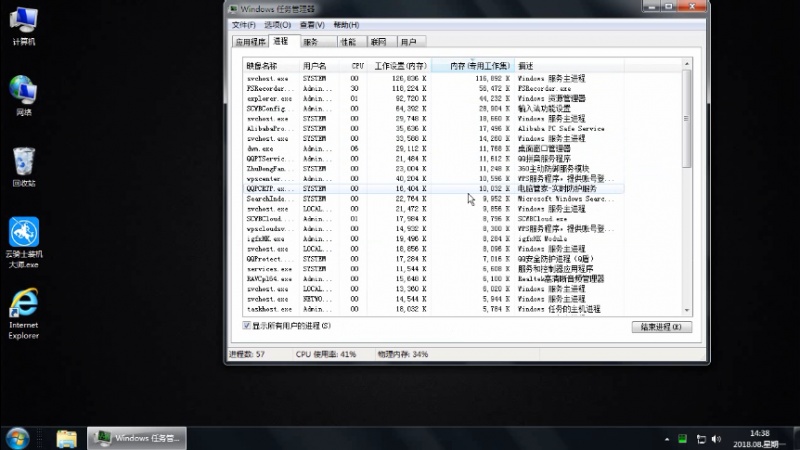Click the CPU 使用率: 41% status entry
This screenshot has width=800, height=450.
[x=326, y=354]
